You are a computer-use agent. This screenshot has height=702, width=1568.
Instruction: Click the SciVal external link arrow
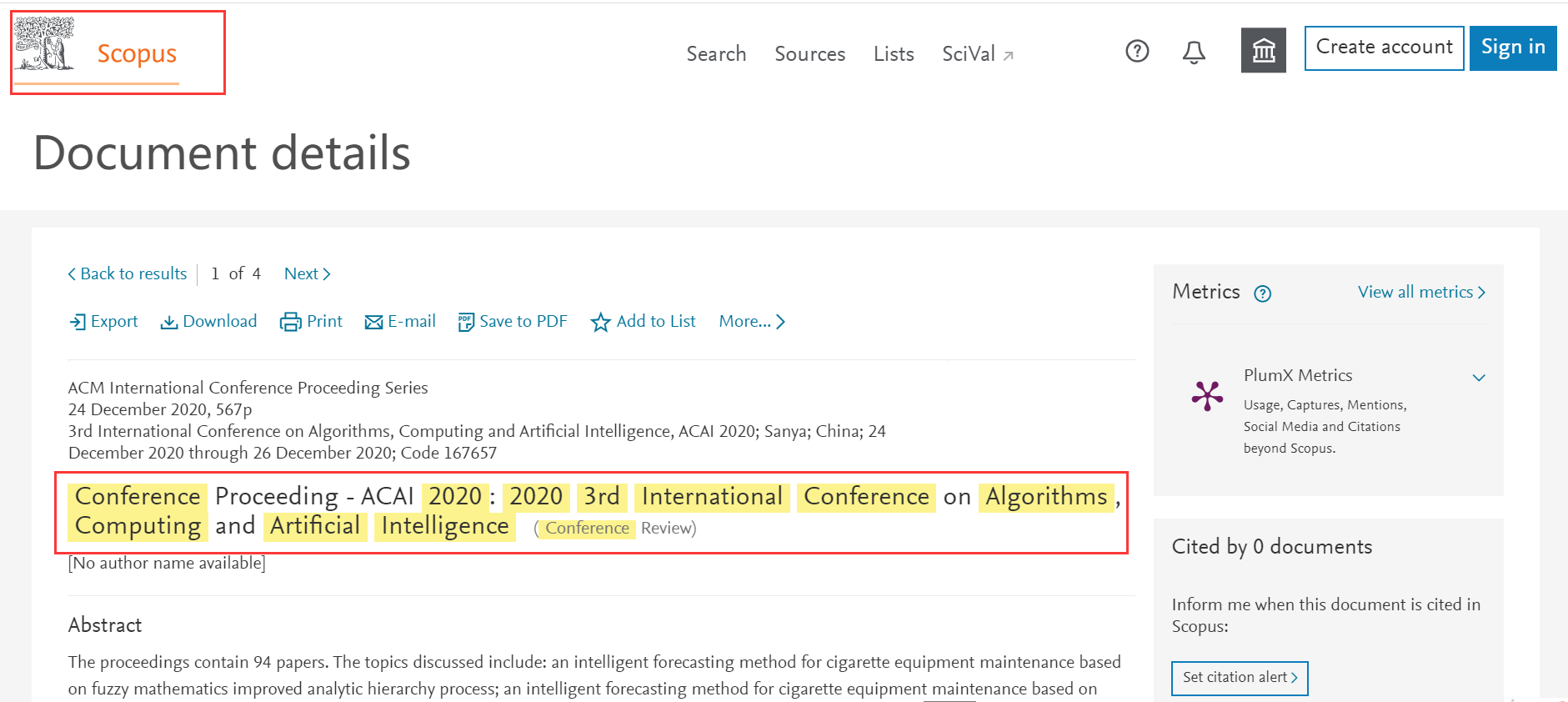tap(1008, 56)
